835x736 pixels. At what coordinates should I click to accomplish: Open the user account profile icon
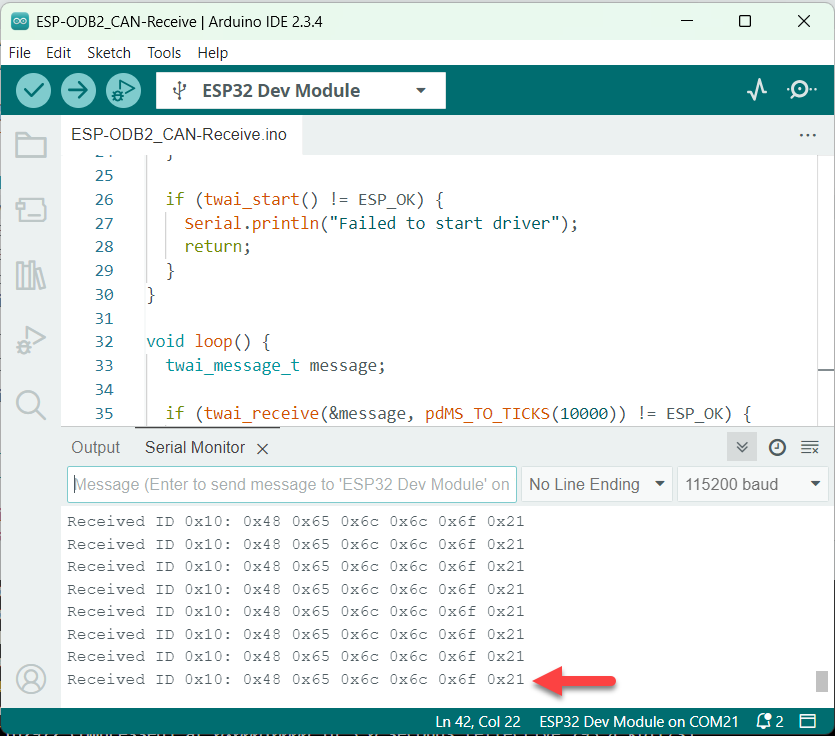coord(31,679)
